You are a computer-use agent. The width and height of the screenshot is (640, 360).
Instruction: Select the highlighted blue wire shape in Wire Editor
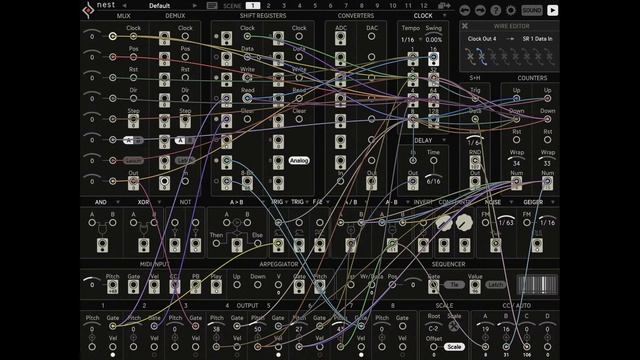[482, 57]
